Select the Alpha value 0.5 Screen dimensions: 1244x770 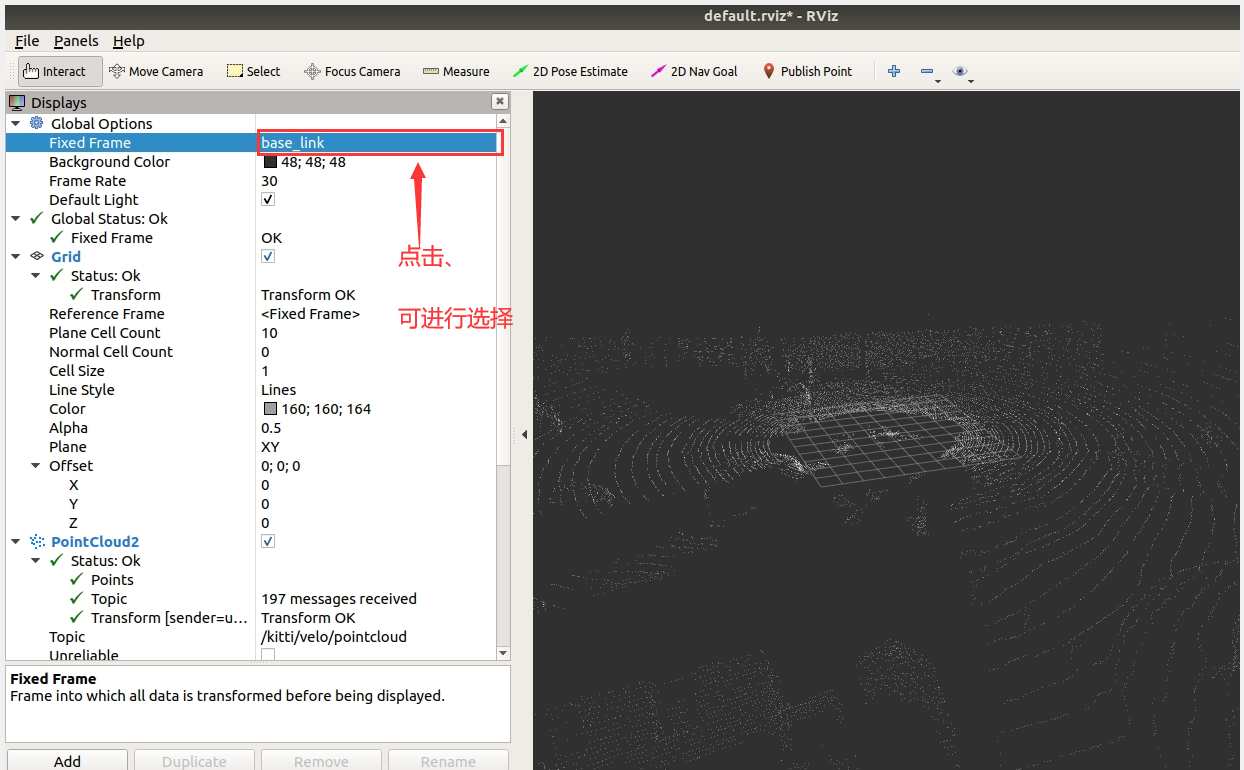click(271, 428)
